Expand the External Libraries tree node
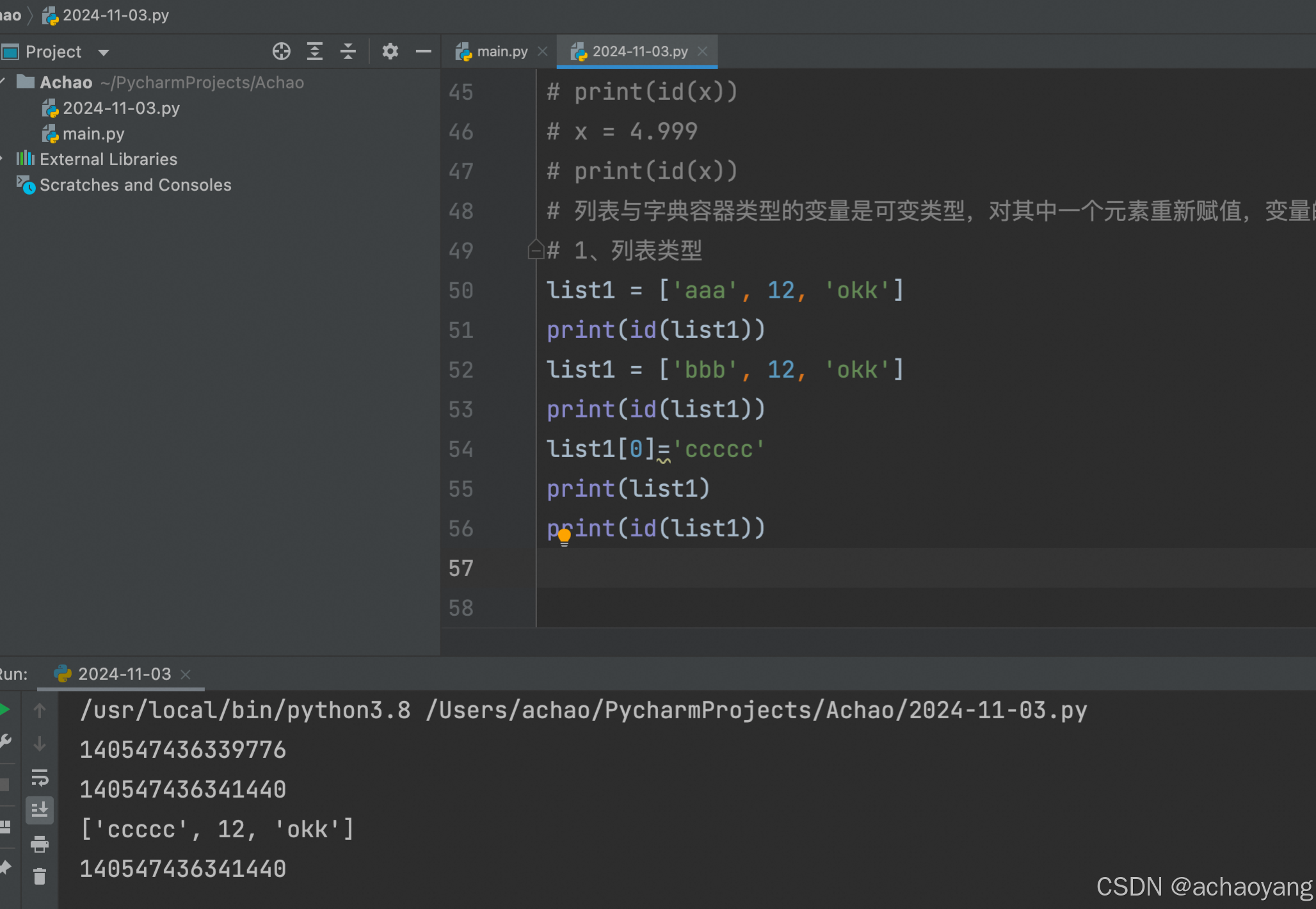Image resolution: width=1316 pixels, height=909 pixels. point(3,159)
